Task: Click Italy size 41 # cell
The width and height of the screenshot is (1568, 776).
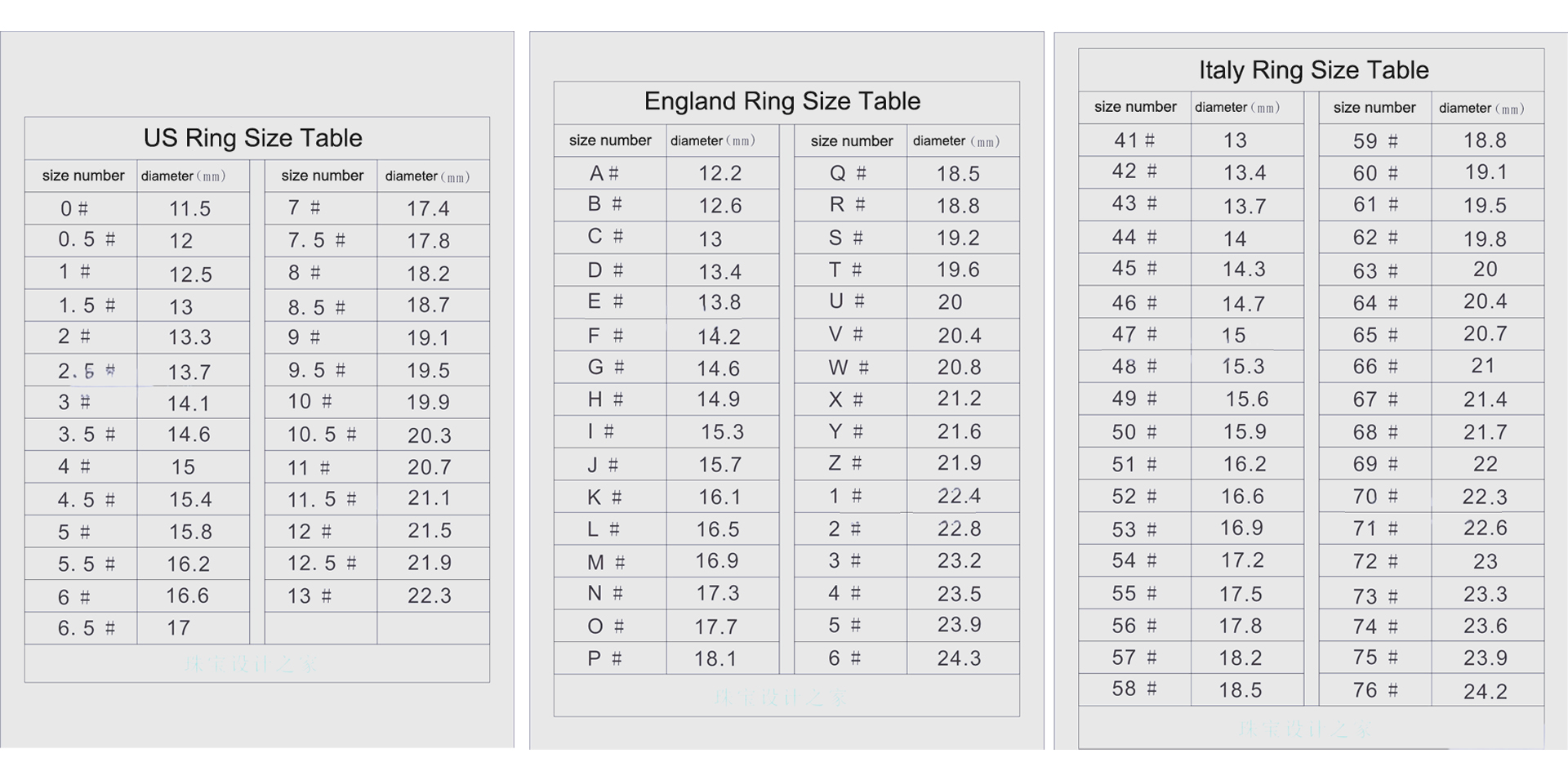Action: coord(1134,140)
